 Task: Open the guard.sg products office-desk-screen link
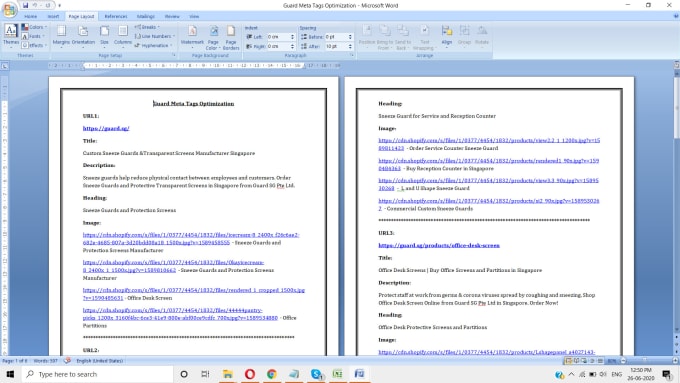coord(439,246)
